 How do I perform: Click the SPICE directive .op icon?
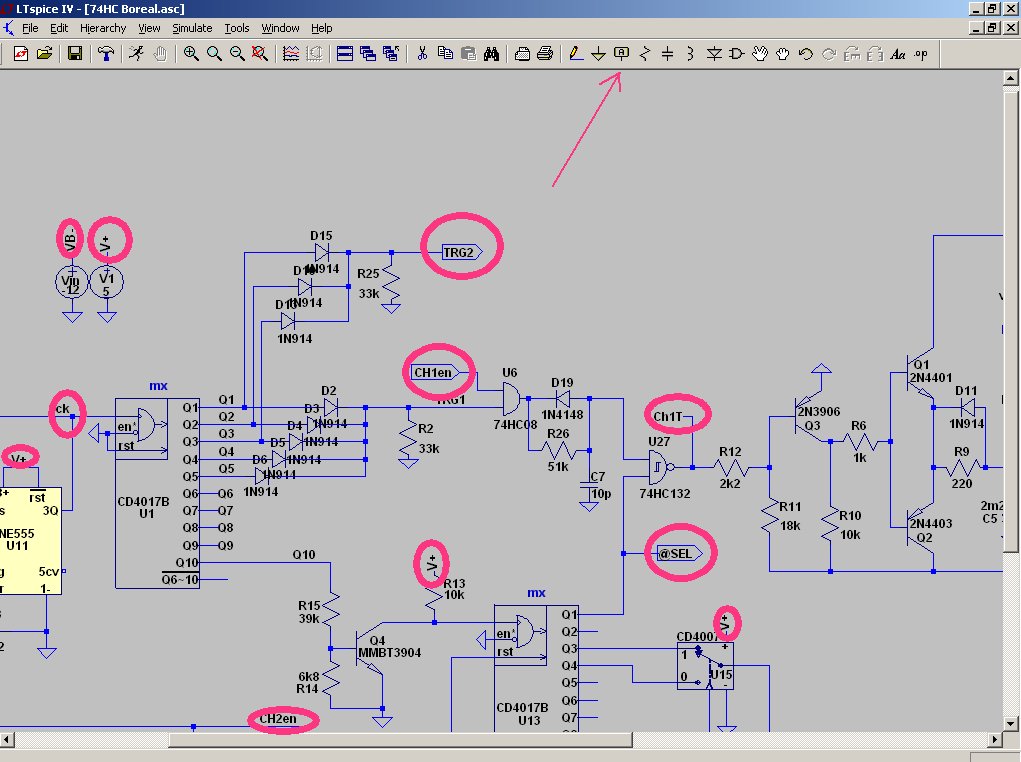[x=921, y=54]
